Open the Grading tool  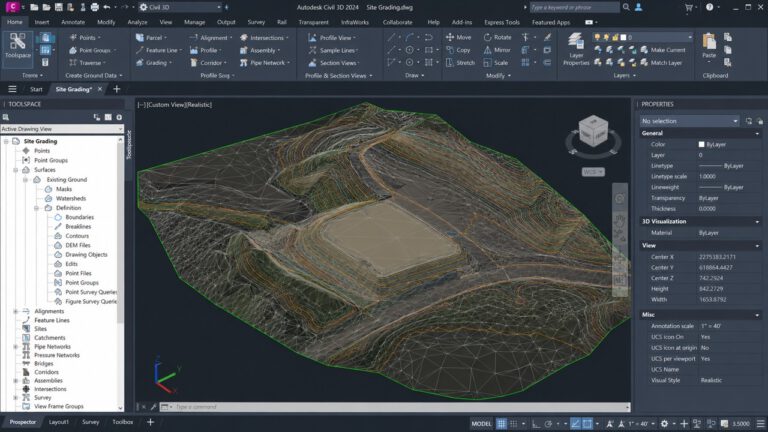point(153,63)
